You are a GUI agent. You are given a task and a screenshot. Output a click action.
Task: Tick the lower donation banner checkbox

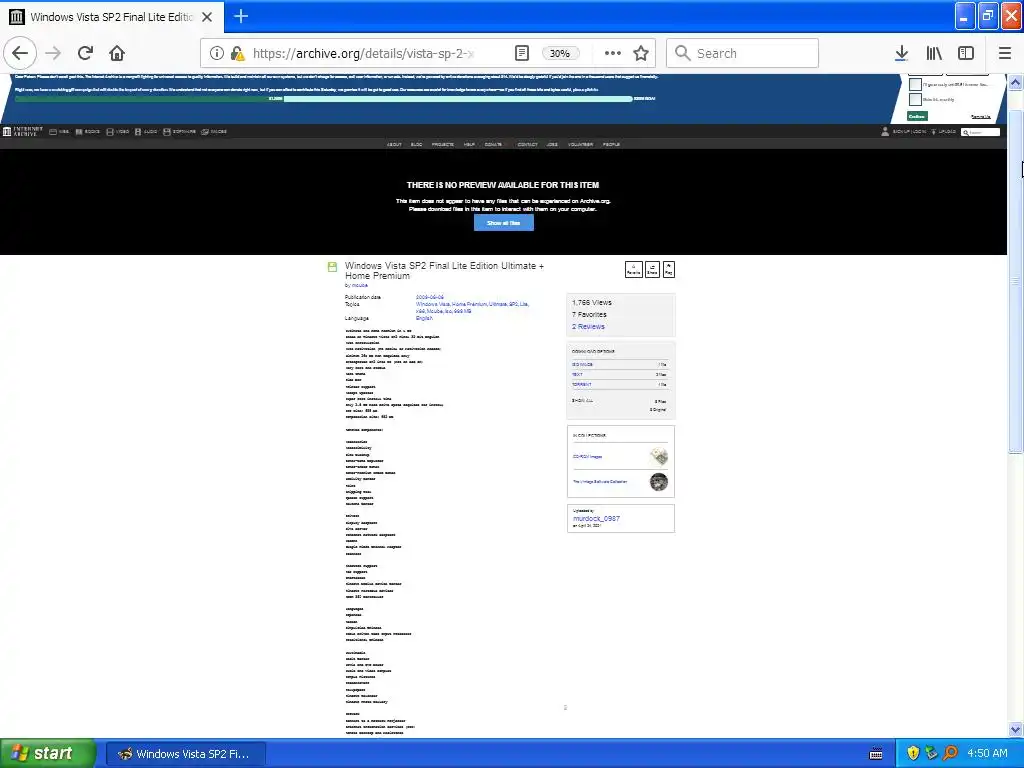pyautogui.click(x=916, y=99)
